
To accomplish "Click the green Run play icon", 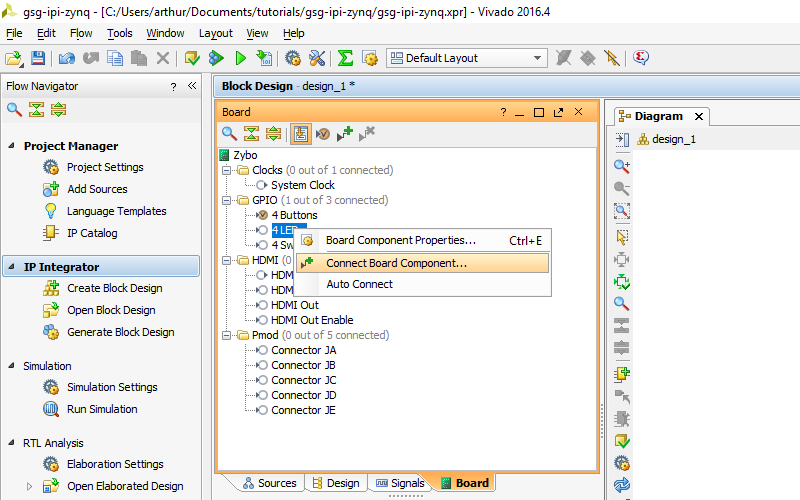I will [x=241, y=58].
